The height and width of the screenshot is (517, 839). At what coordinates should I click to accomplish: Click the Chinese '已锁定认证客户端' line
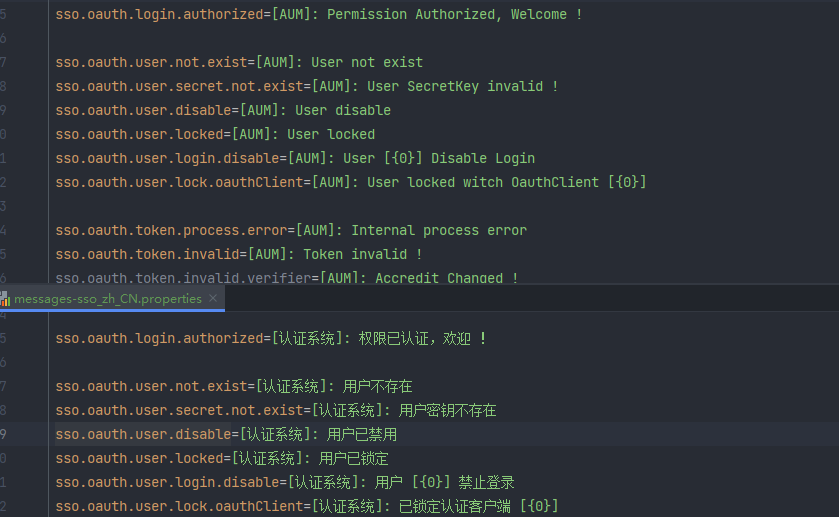[x=307, y=506]
